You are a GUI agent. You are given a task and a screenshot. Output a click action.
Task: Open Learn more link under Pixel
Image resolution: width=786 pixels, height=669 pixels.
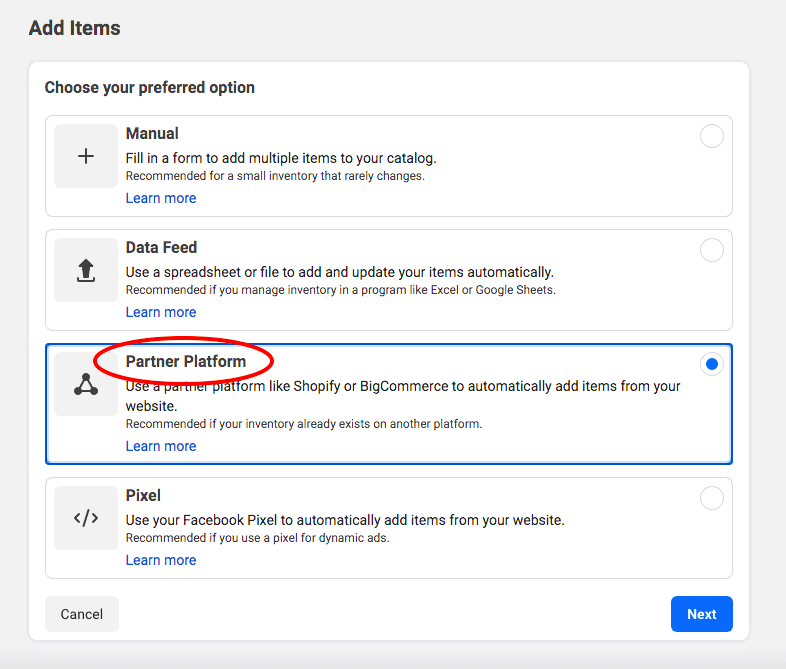point(161,560)
